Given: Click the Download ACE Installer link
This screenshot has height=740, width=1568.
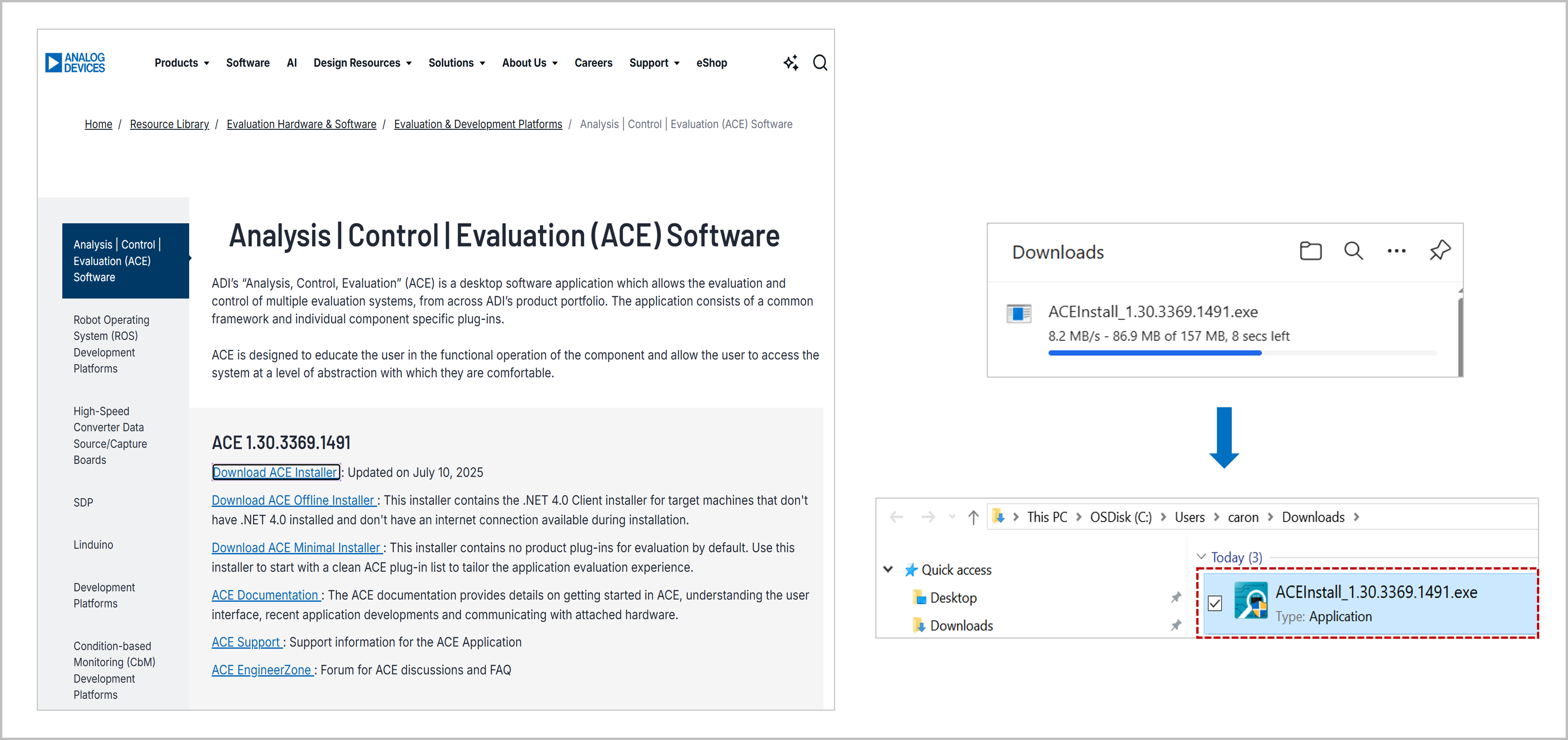Looking at the screenshot, I should coord(276,472).
